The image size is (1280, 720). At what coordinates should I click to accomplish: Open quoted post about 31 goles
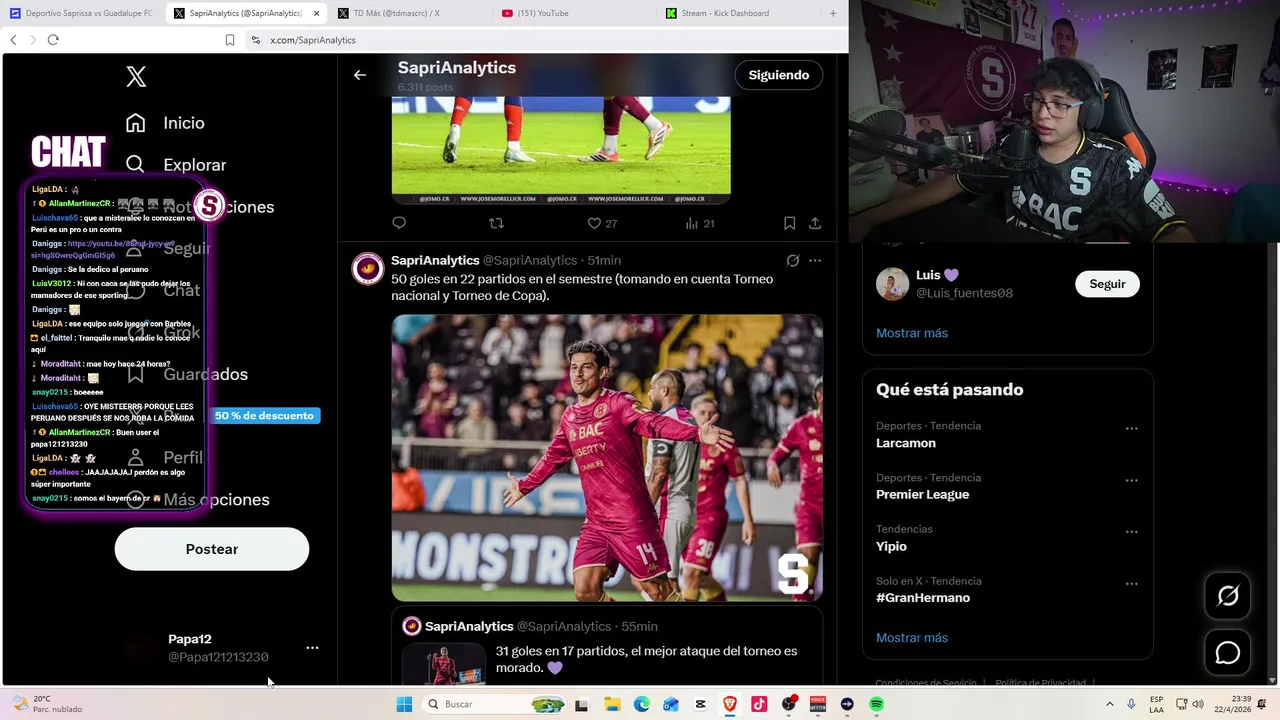click(607, 648)
